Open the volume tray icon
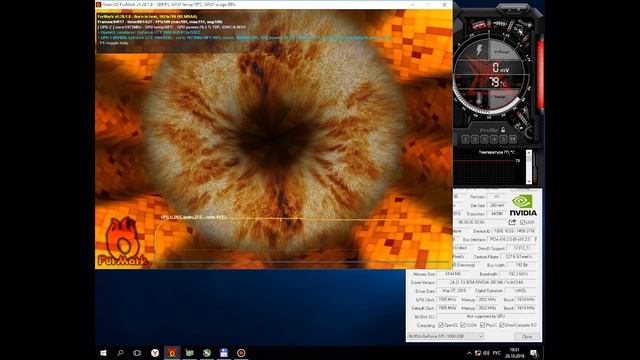 point(486,353)
